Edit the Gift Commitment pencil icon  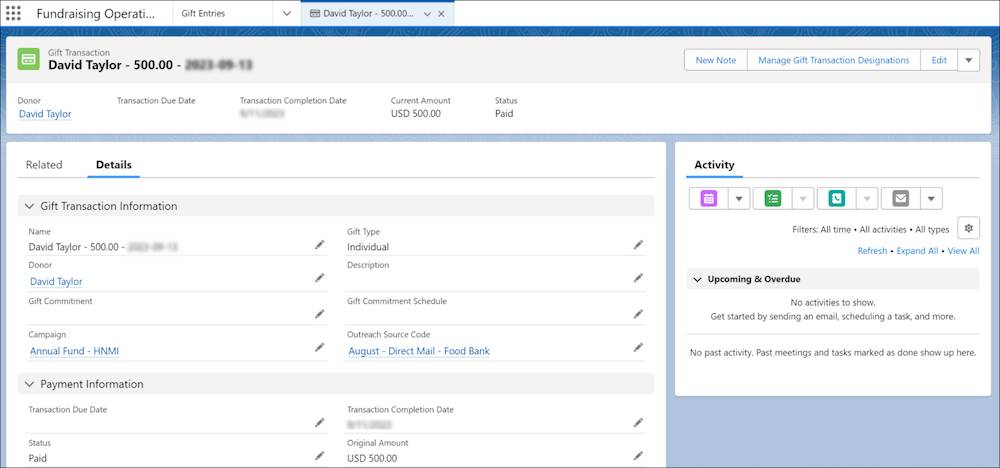[320, 314]
